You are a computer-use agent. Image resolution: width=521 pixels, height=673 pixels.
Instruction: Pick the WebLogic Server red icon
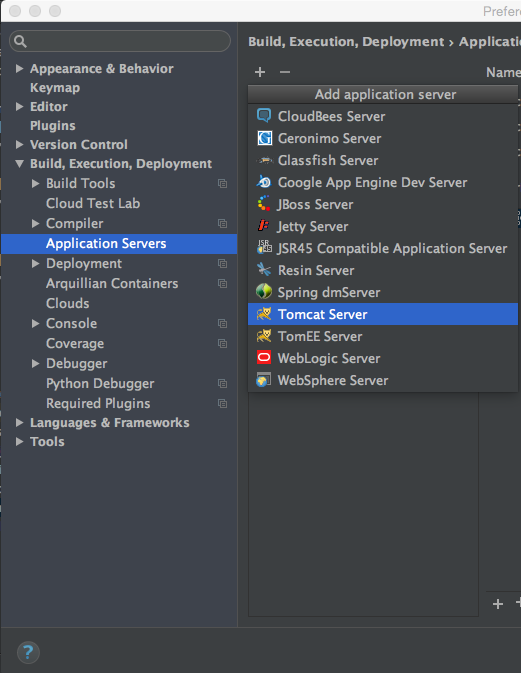pyautogui.click(x=264, y=358)
